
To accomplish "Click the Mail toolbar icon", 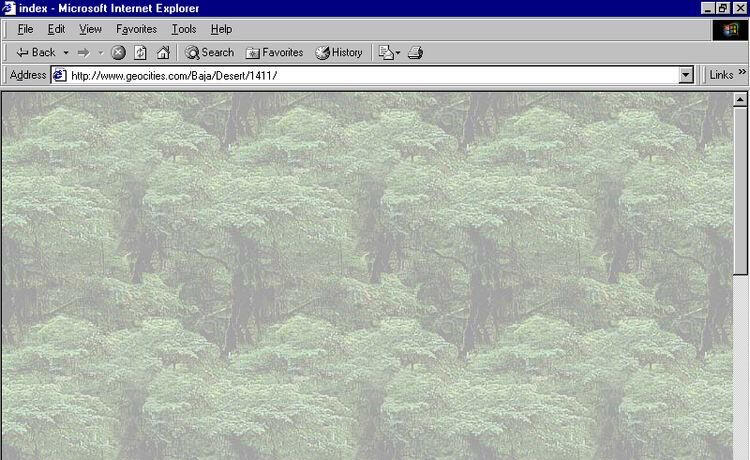I will pyautogui.click(x=386, y=53).
